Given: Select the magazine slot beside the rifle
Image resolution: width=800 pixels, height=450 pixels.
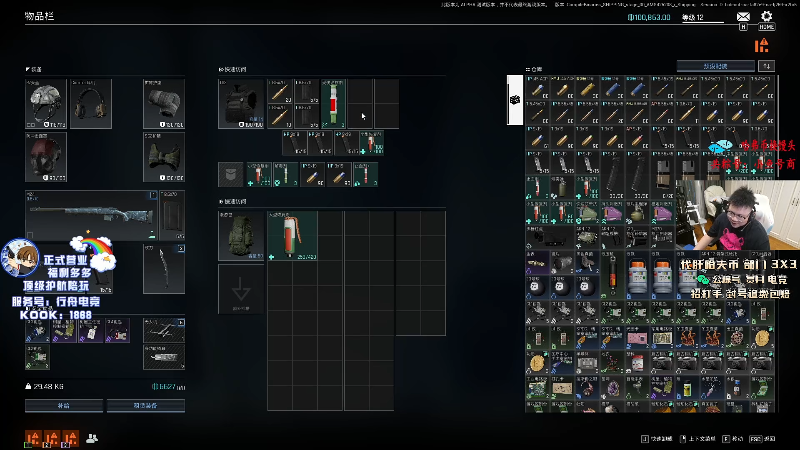Looking at the screenshot, I should [x=172, y=215].
